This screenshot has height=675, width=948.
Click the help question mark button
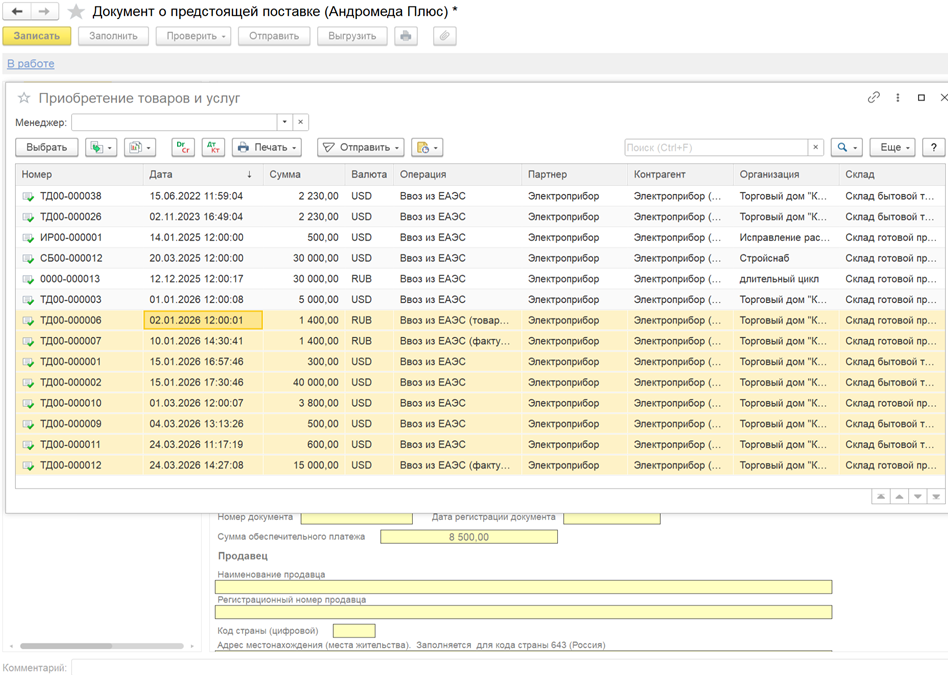(x=933, y=148)
